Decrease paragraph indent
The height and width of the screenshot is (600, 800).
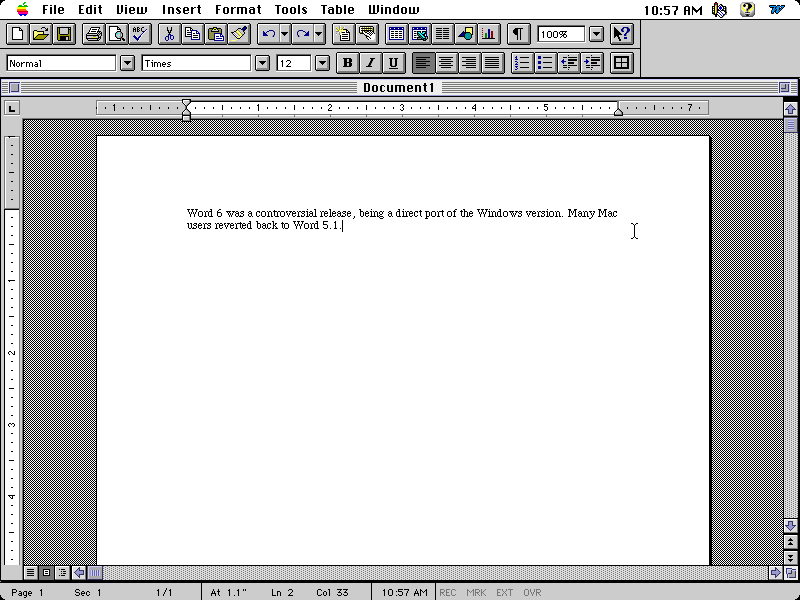coord(569,63)
